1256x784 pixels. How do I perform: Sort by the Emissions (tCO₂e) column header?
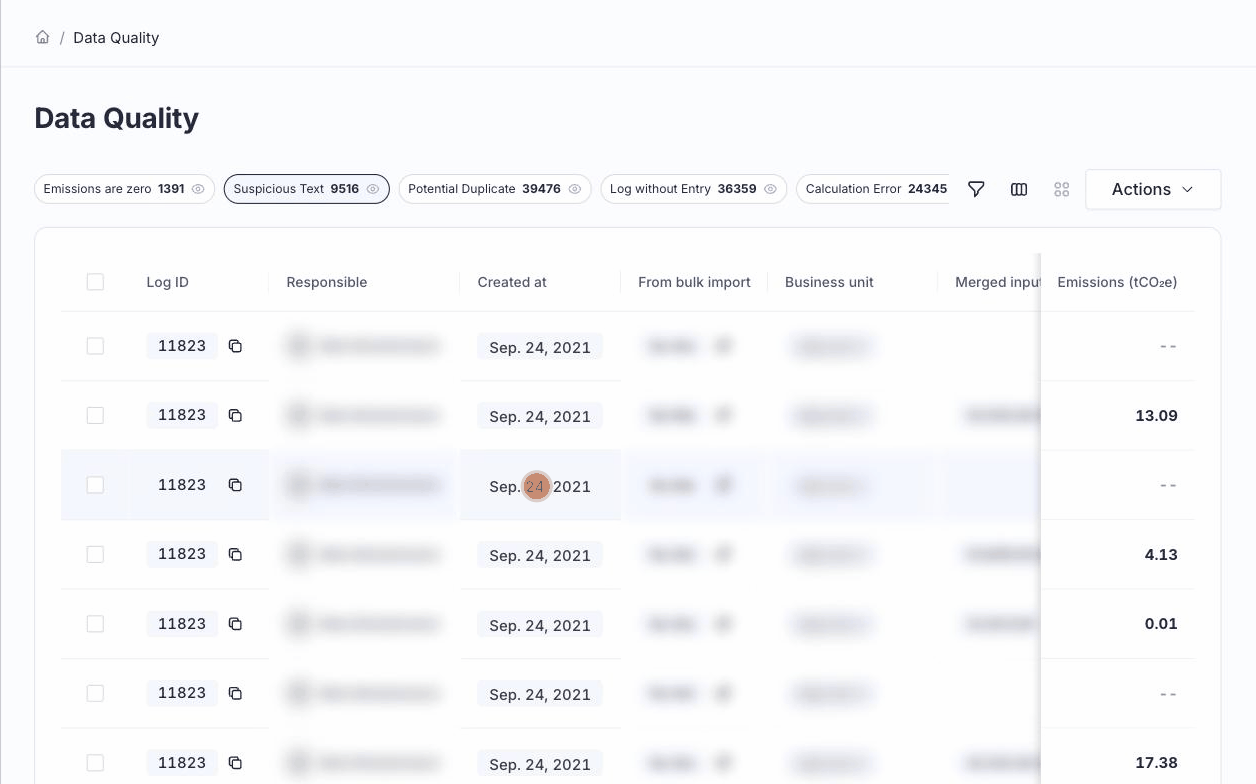point(1117,282)
